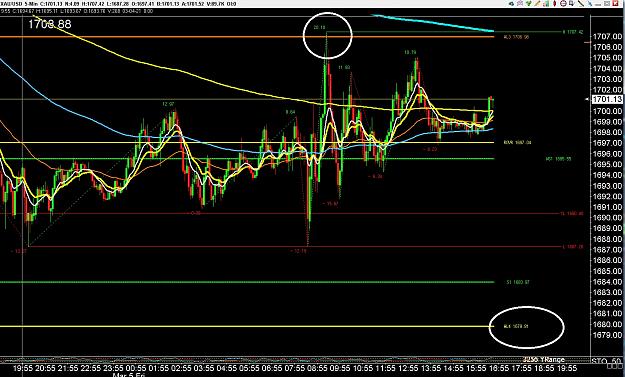
Task: Click the dark link icon in chart toolbar
Action: pos(511,4)
